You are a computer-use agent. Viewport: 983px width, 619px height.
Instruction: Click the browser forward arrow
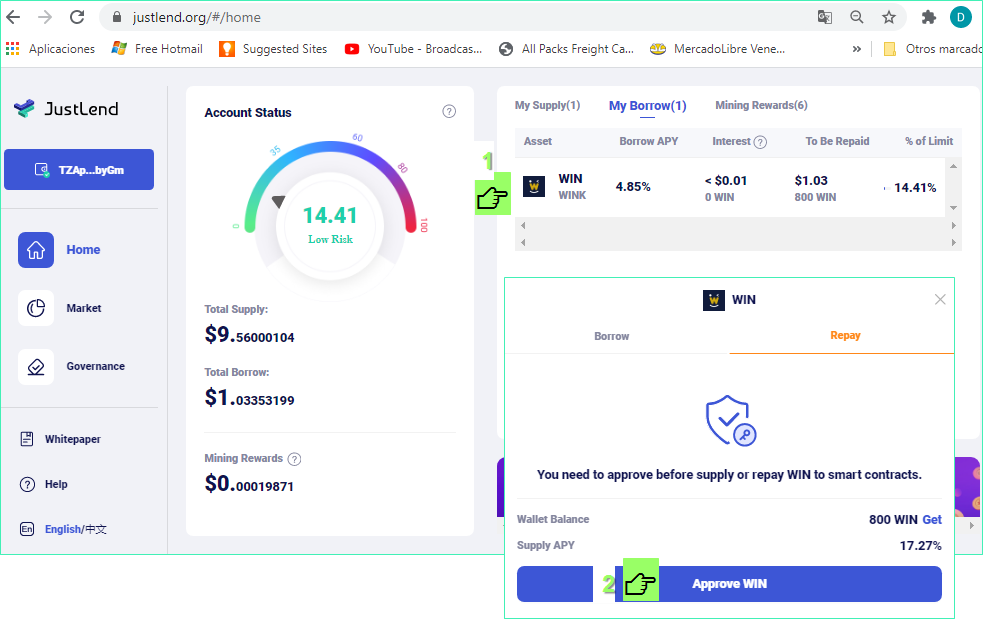(45, 17)
